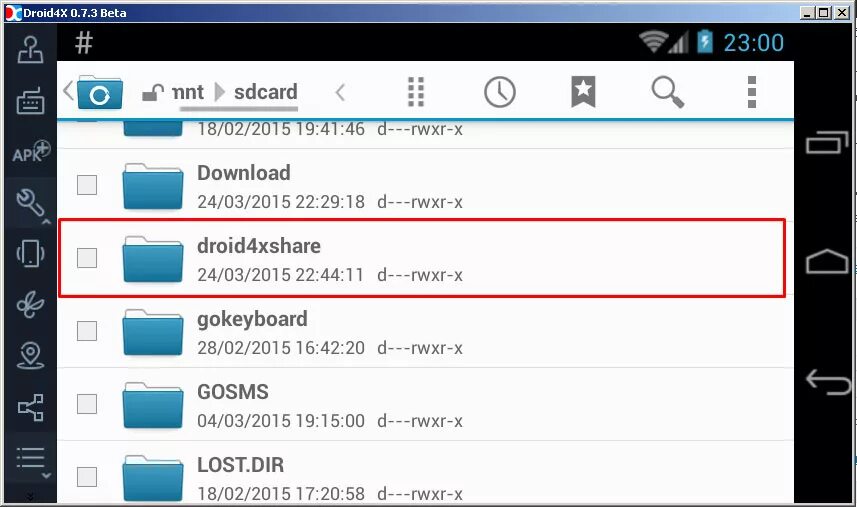Image resolution: width=857 pixels, height=507 pixels.
Task: Click the share sidebar icon
Action: coord(31,407)
